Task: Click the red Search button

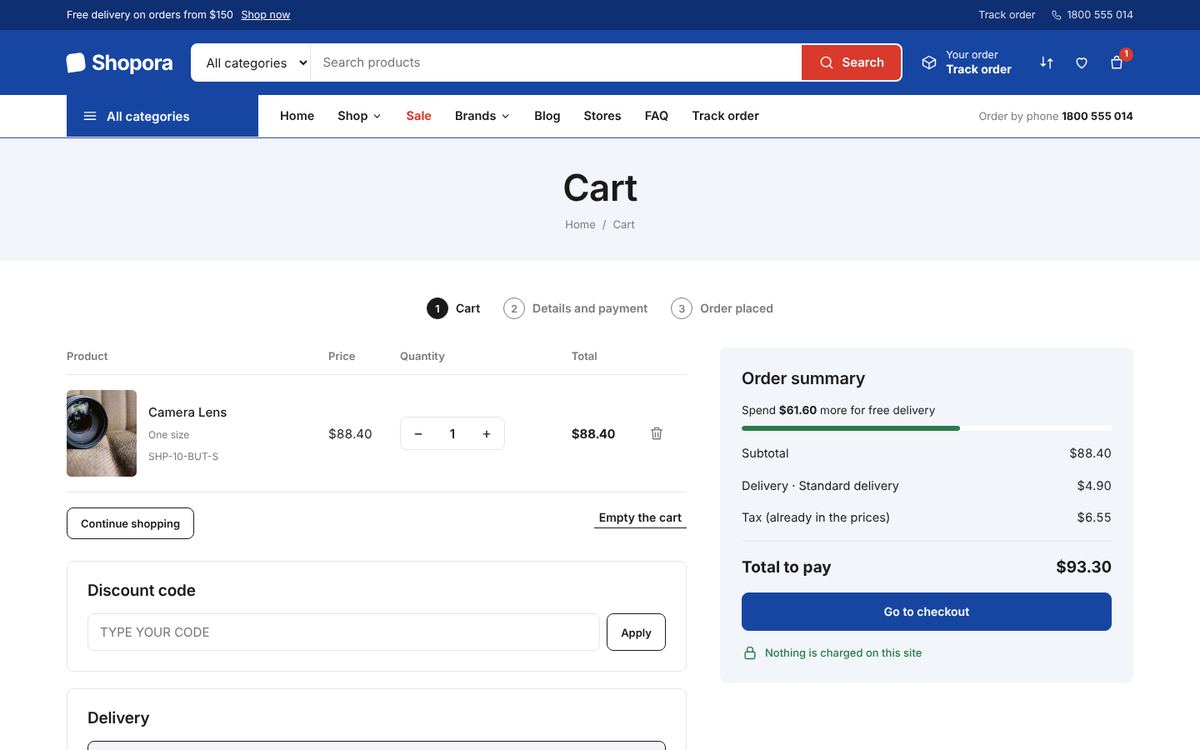Action: pyautogui.click(x=851, y=62)
